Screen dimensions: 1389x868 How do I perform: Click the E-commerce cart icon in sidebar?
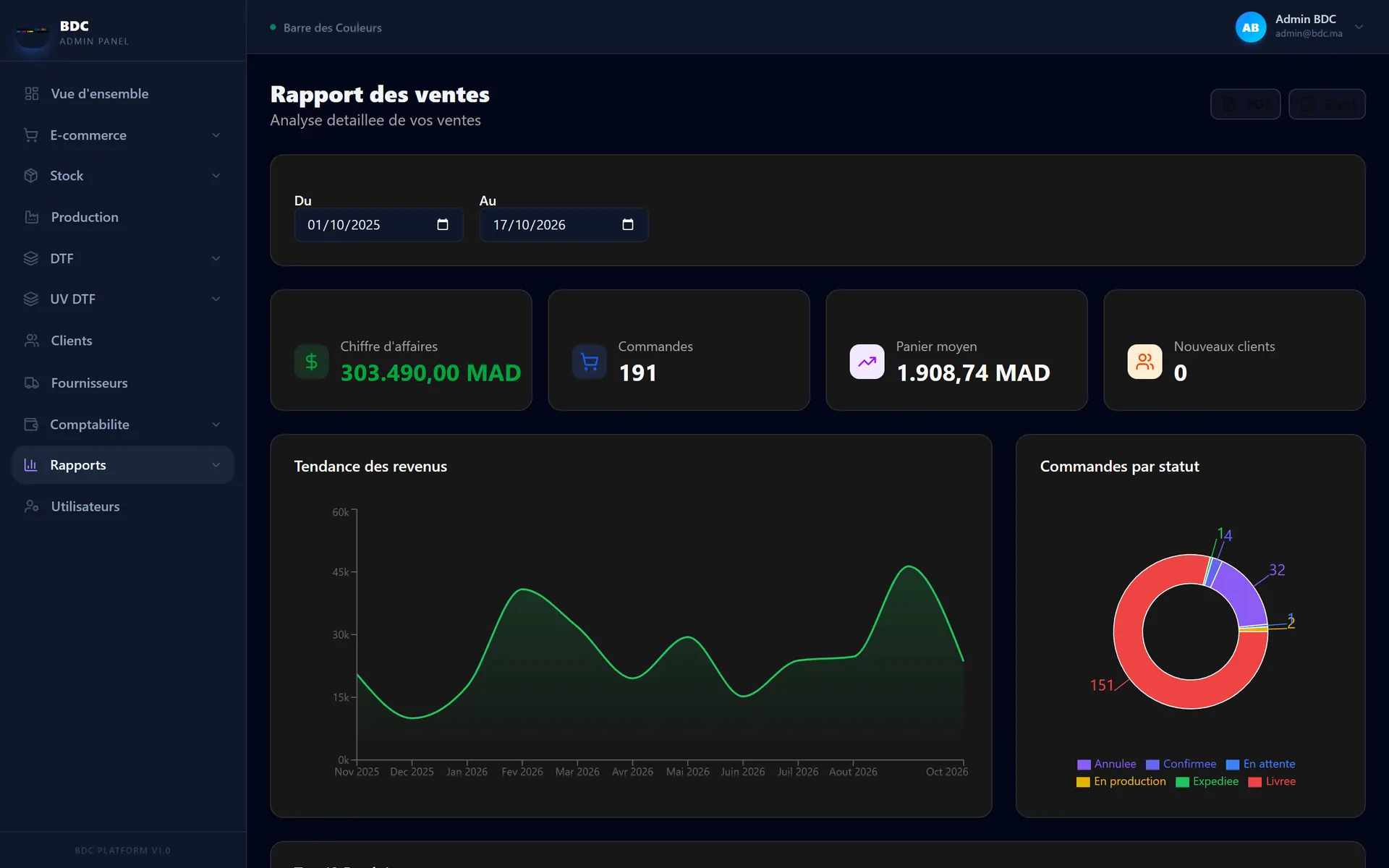point(31,135)
